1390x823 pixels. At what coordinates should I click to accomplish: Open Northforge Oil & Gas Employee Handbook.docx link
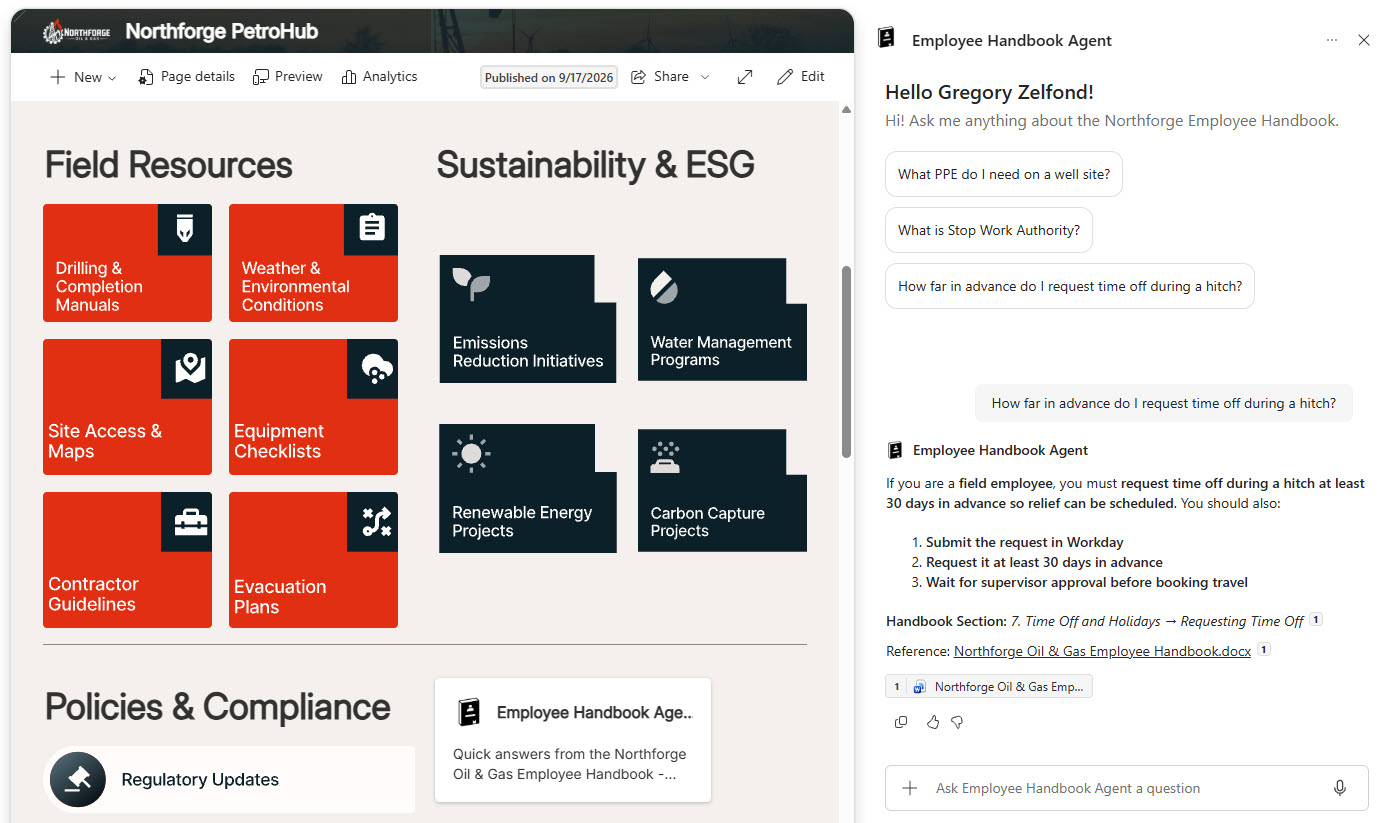pyautogui.click(x=1102, y=651)
